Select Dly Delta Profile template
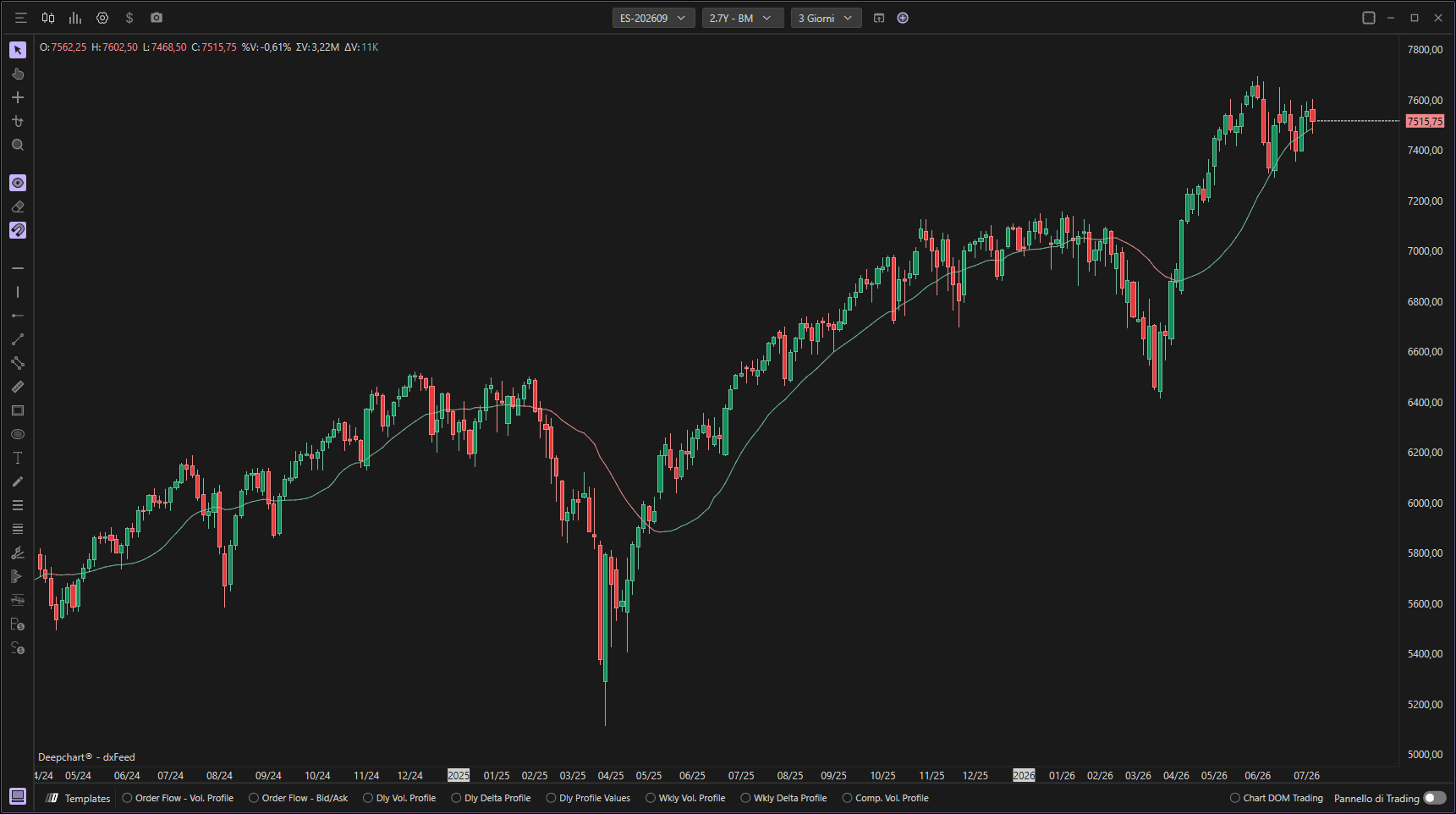The width and height of the screenshot is (1456, 814). click(x=491, y=798)
